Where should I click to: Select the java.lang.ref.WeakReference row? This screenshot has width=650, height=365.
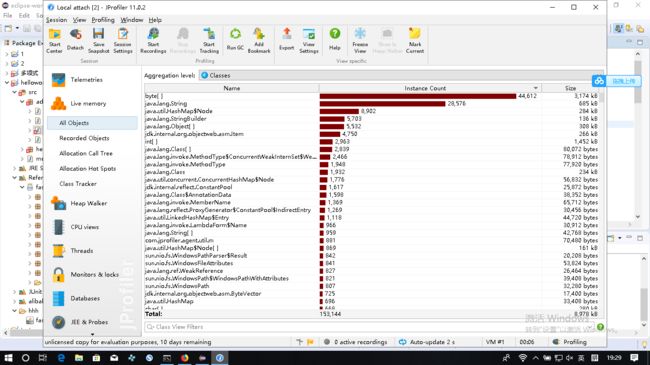(x=372, y=271)
